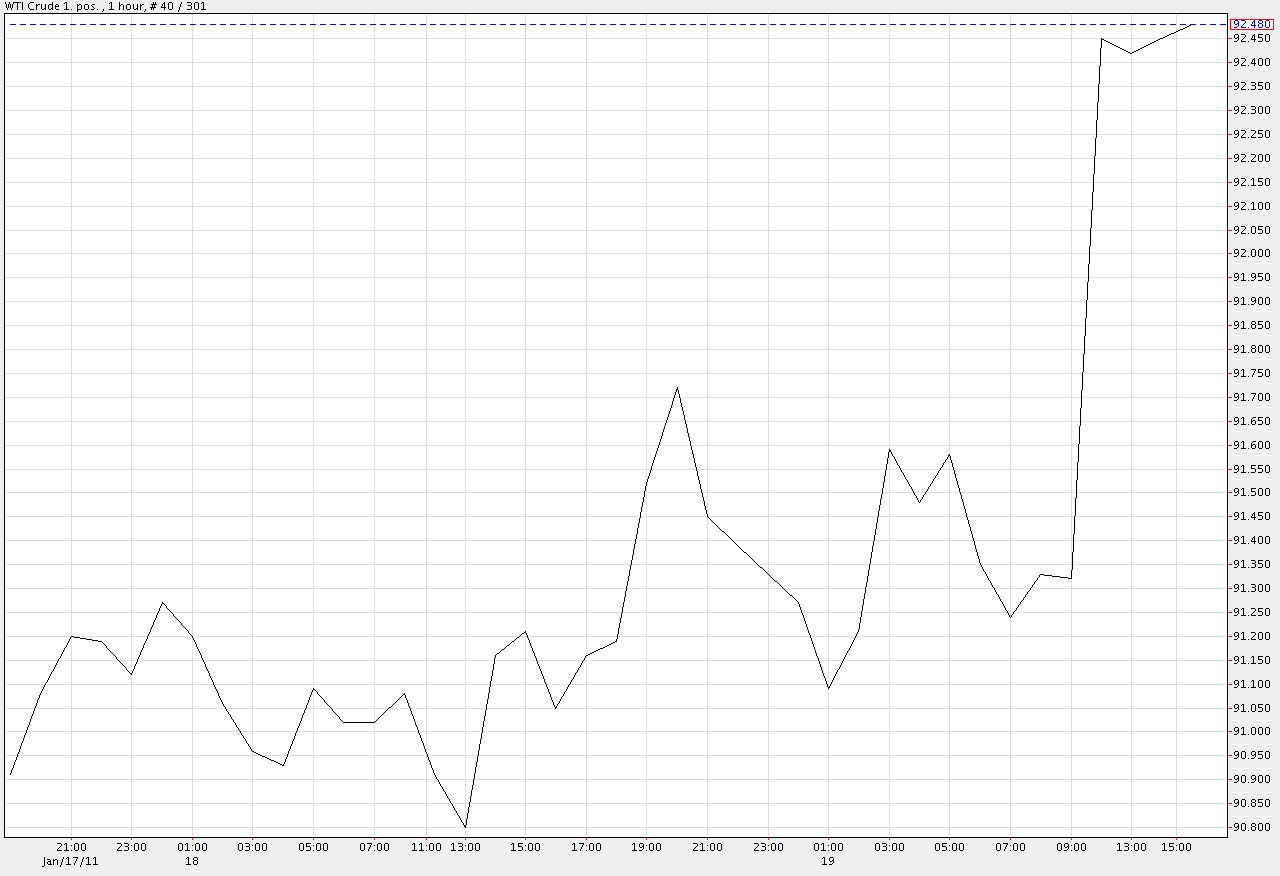Click the 91.500 price axis label
The image size is (1280, 876).
(x=1251, y=492)
